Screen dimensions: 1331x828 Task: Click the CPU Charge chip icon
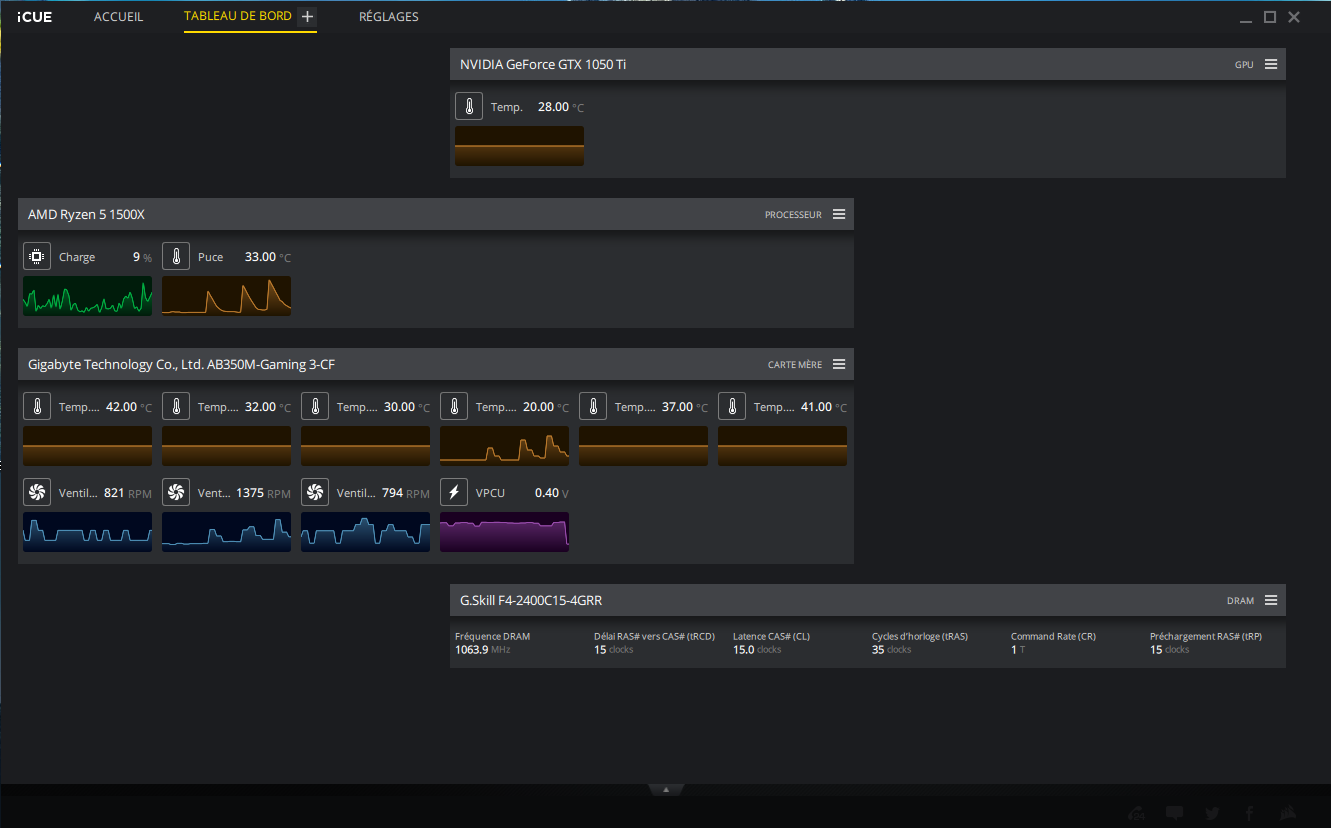pos(37,257)
